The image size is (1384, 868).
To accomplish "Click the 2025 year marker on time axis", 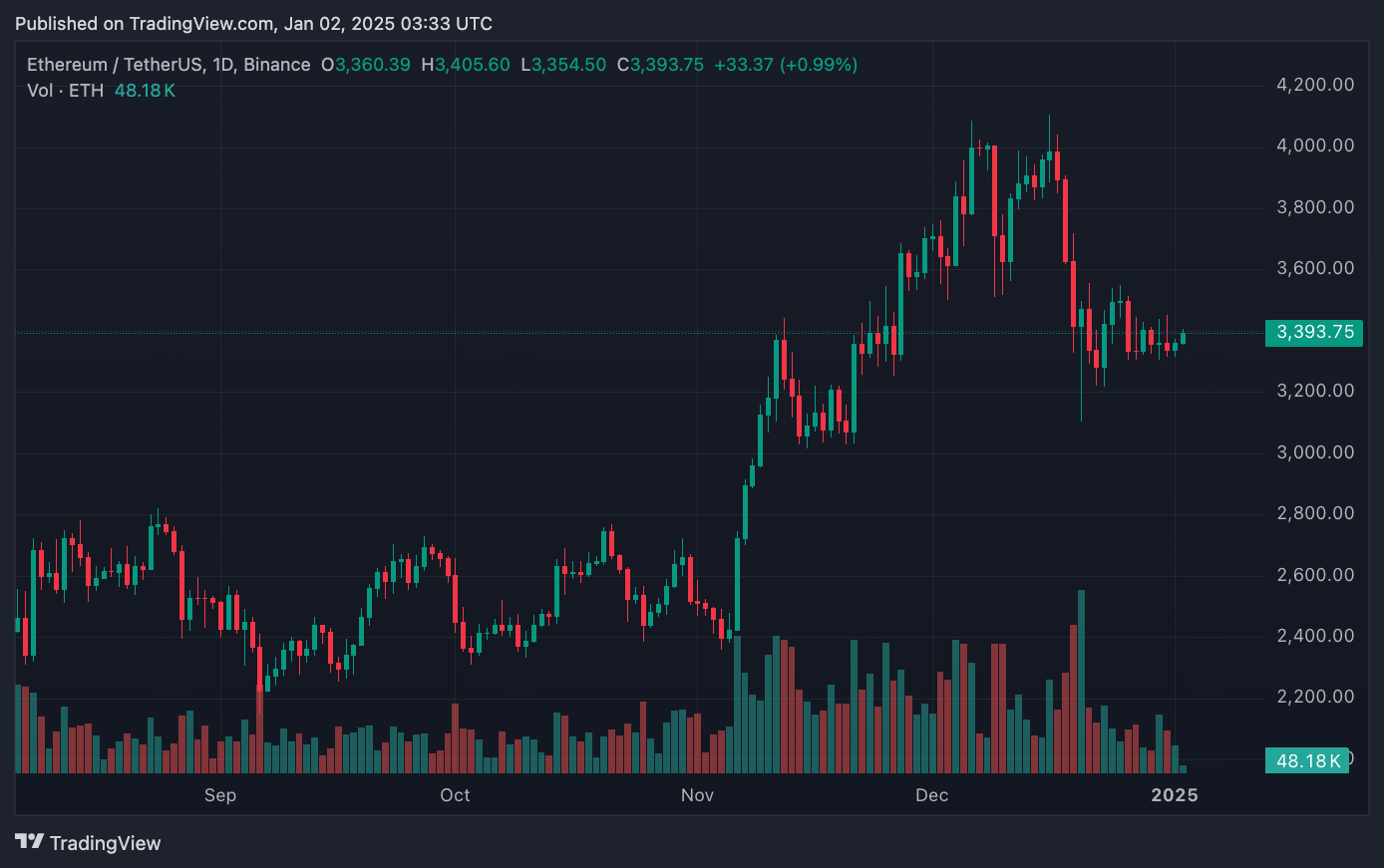I will click(1175, 794).
